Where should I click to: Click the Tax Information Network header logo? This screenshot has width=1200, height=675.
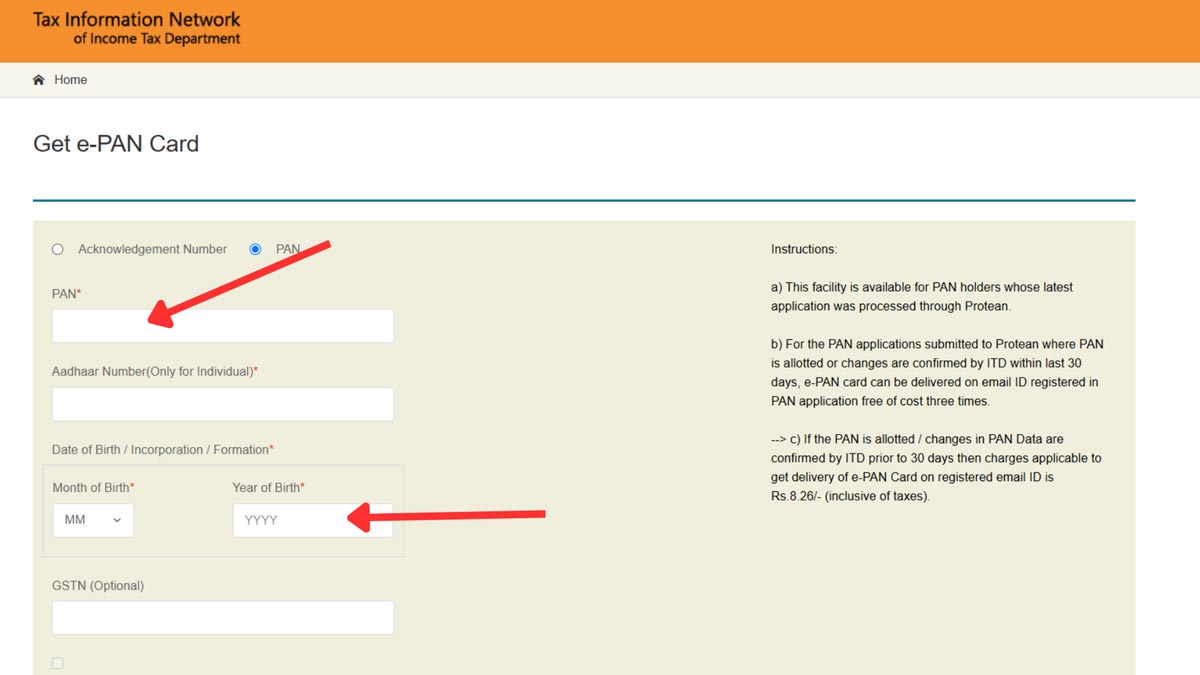135,28
